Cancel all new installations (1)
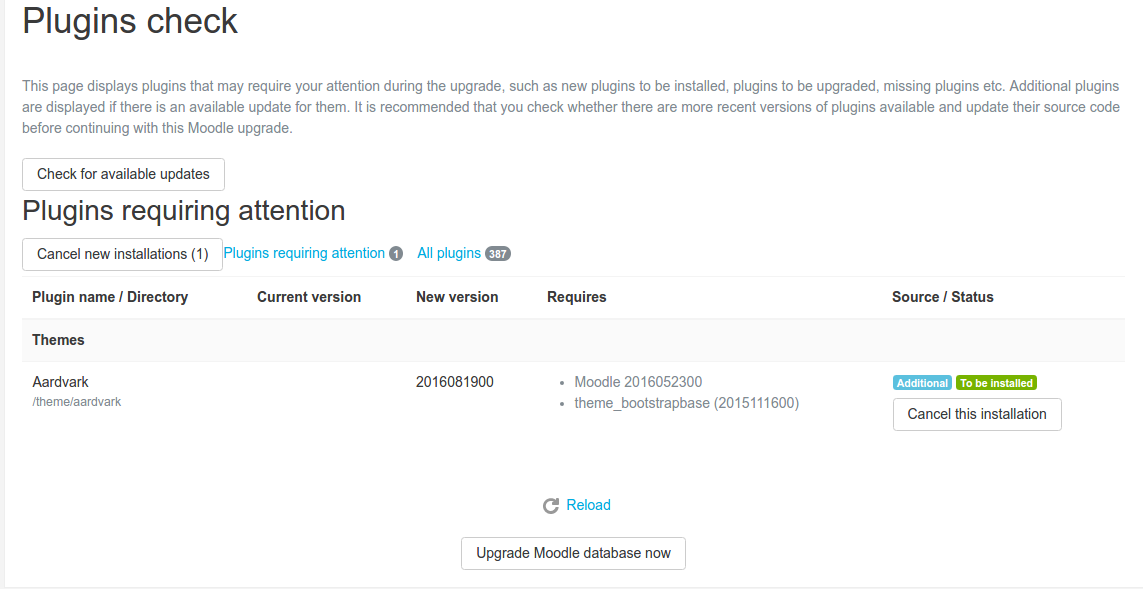Viewport: 1143px width, 589px height. [x=122, y=254]
